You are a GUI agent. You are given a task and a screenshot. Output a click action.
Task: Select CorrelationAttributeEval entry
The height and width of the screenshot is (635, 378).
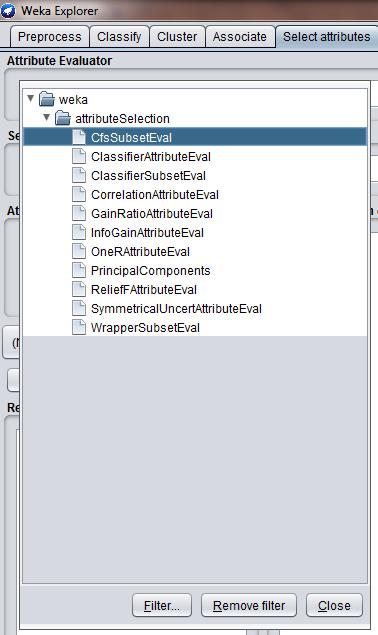coord(155,195)
